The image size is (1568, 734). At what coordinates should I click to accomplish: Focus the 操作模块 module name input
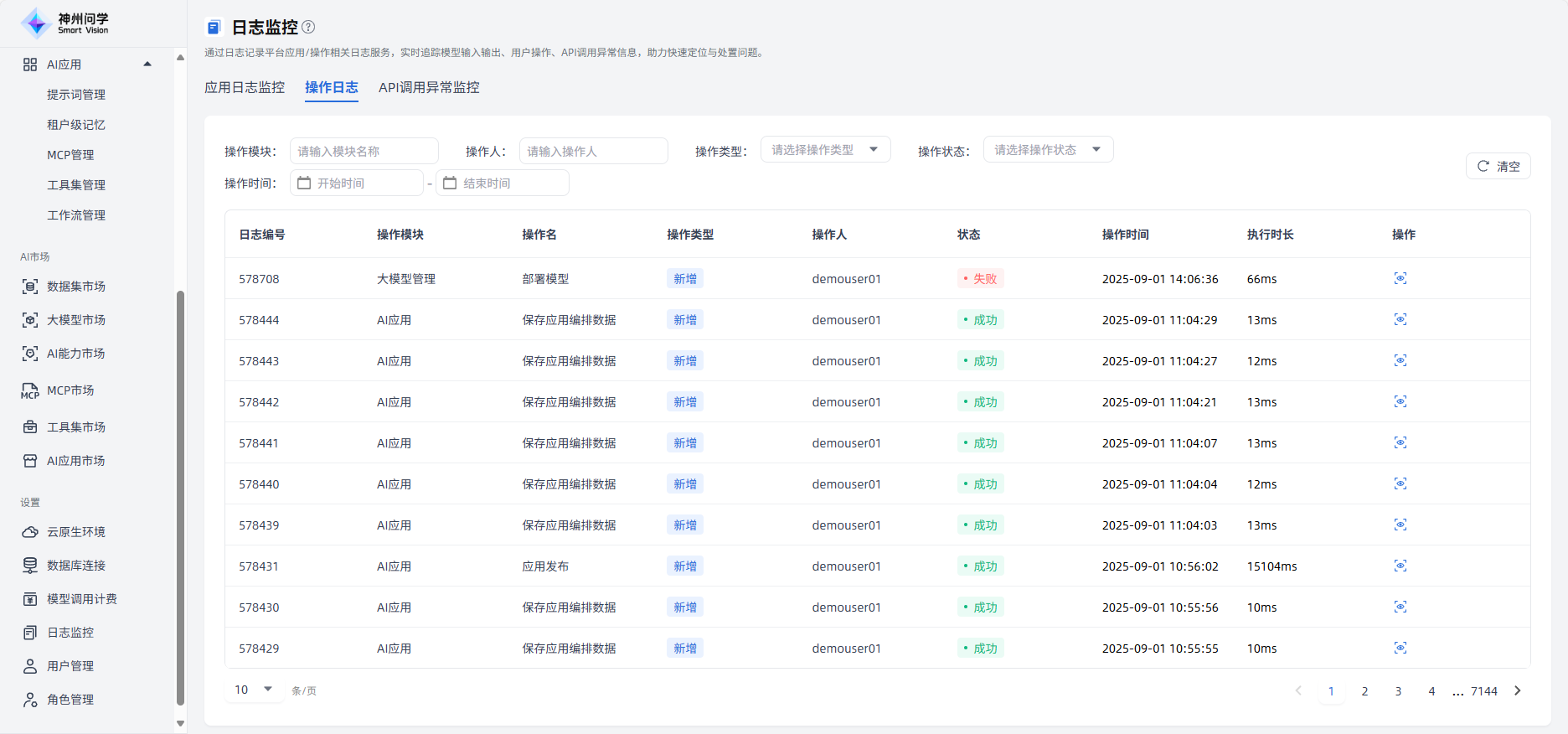pyautogui.click(x=364, y=151)
